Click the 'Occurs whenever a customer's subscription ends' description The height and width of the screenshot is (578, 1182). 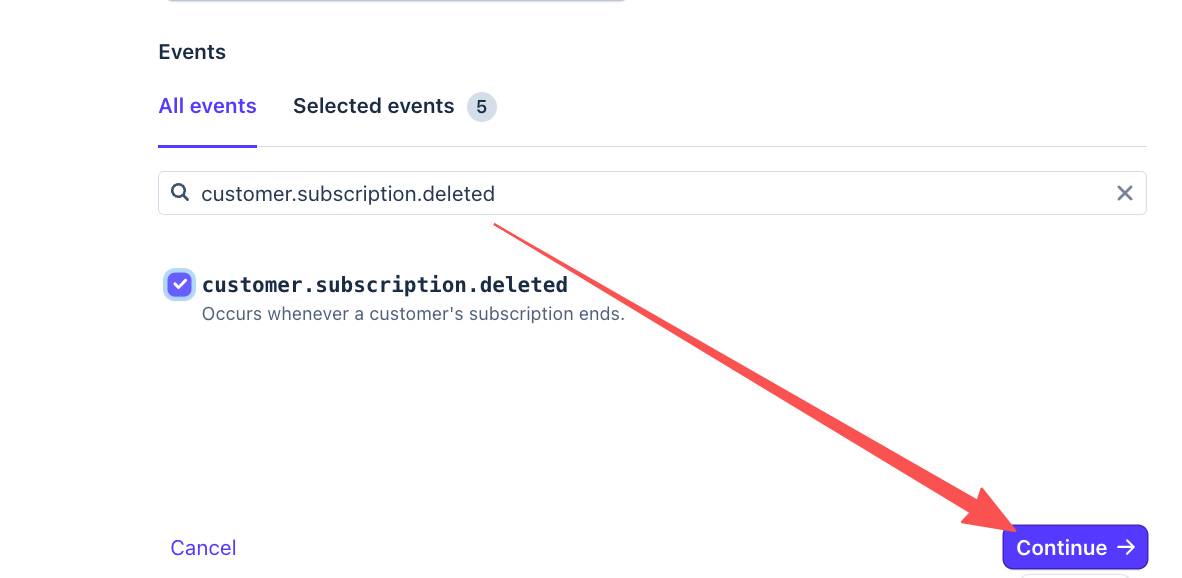point(413,314)
